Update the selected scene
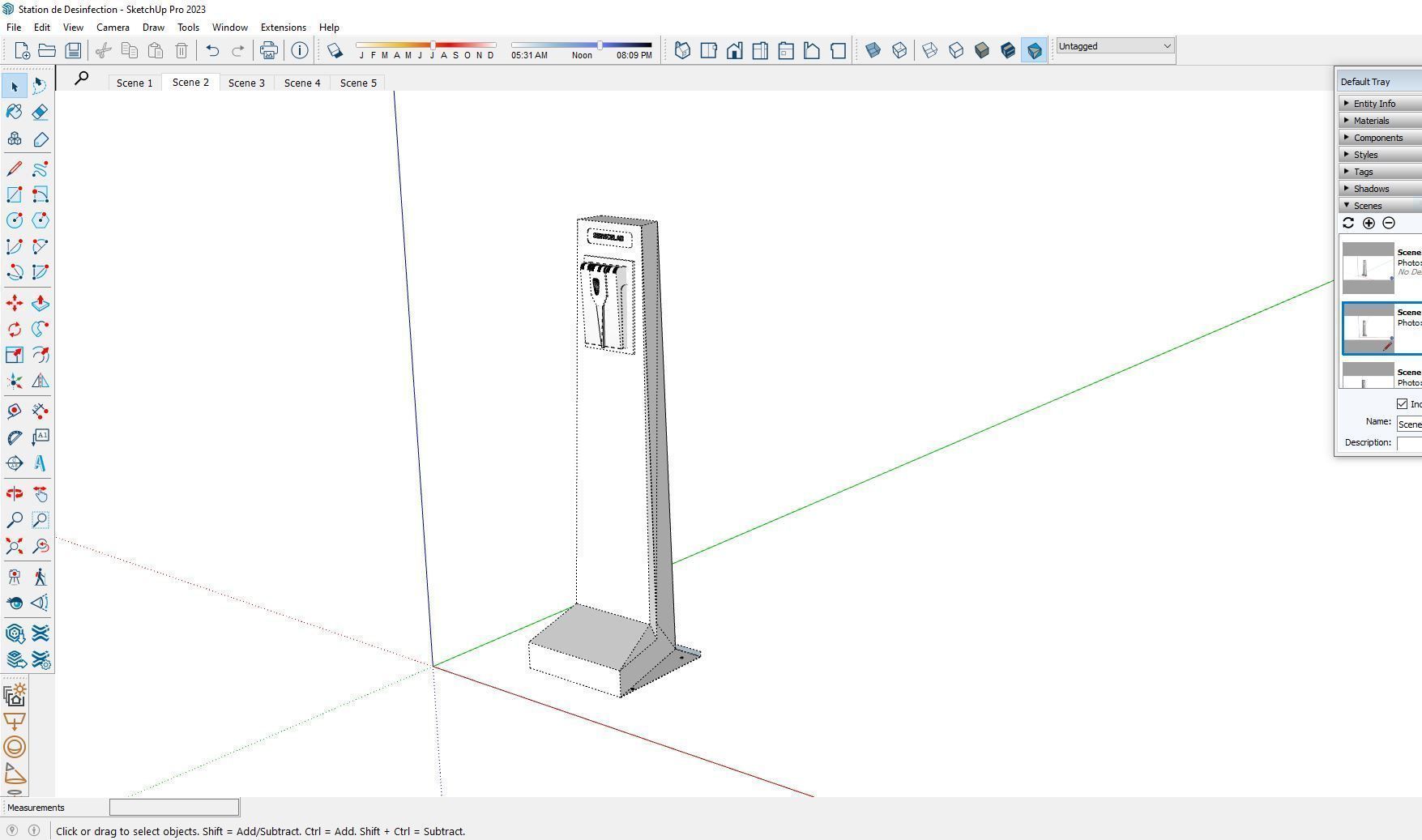 [x=1348, y=223]
